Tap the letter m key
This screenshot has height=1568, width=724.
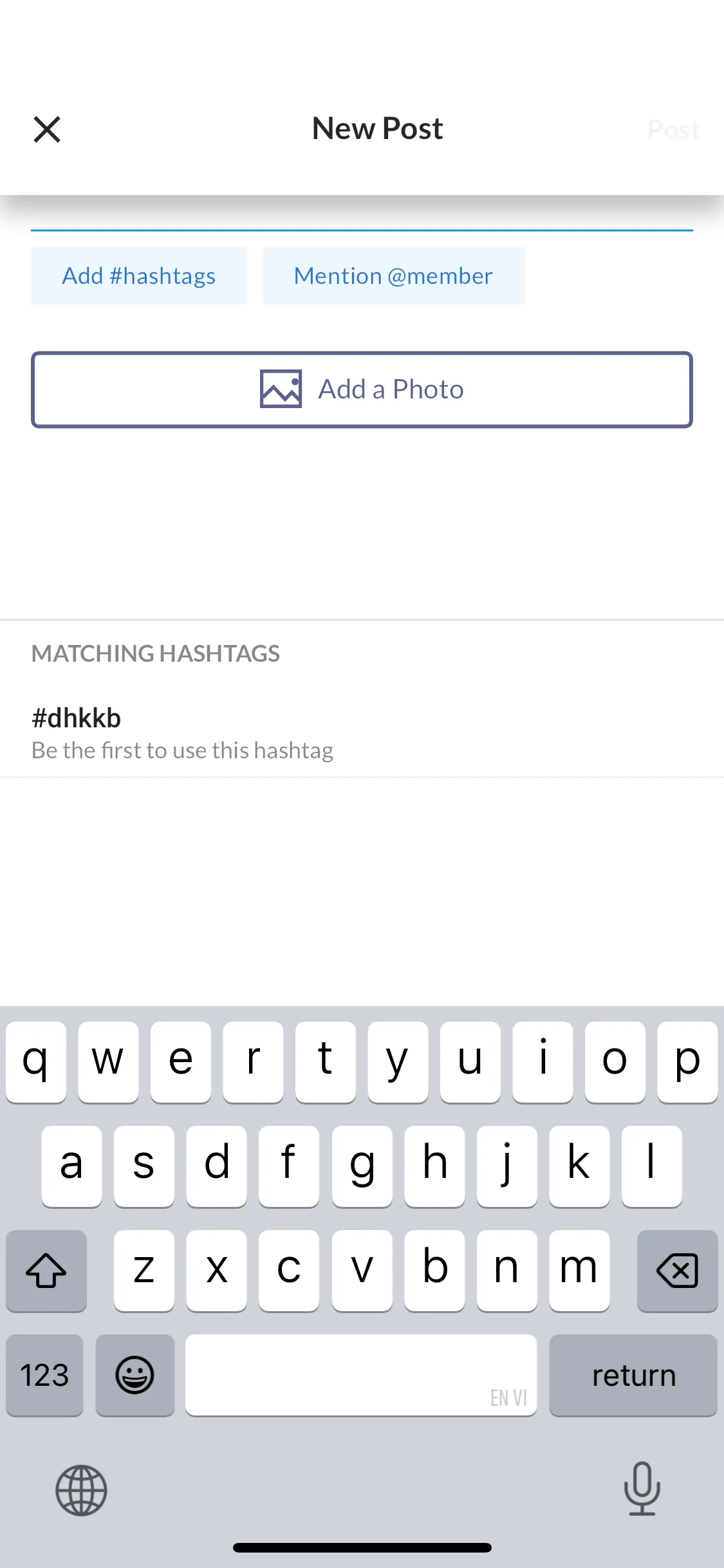tap(579, 1271)
